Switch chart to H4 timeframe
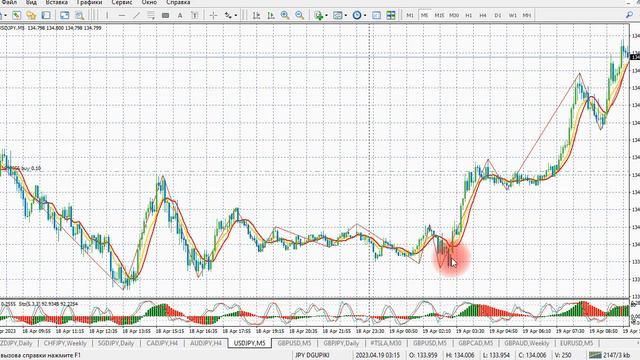This screenshot has width=640, height=360. (483, 16)
